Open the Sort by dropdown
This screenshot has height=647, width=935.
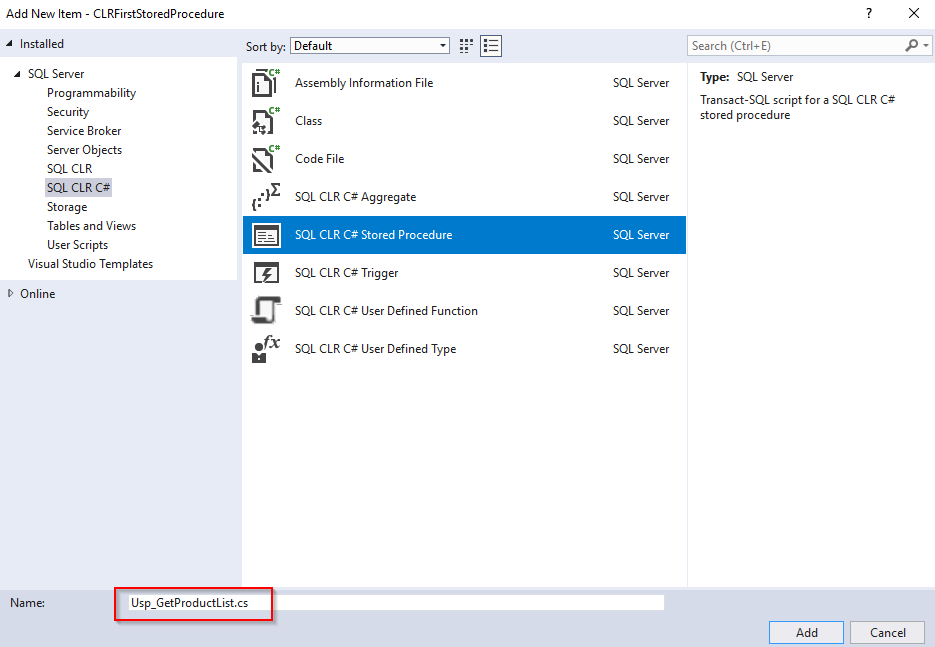coord(370,46)
